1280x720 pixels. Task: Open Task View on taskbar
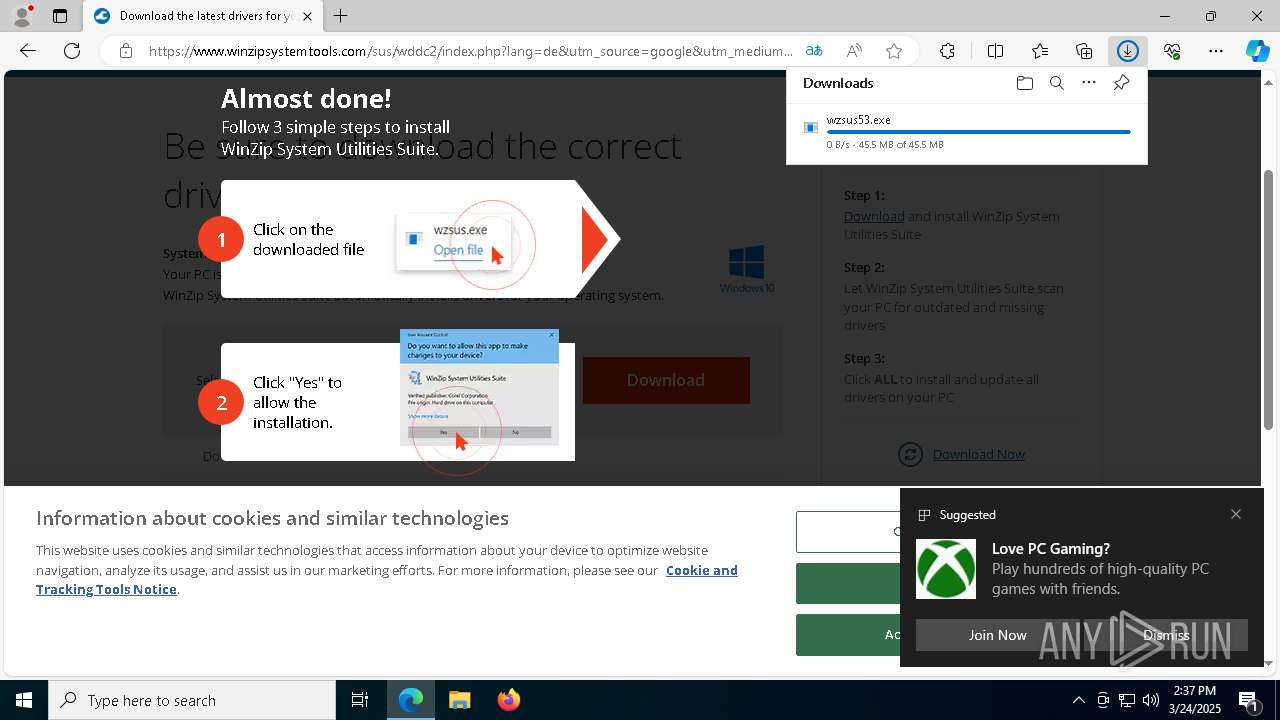point(360,700)
